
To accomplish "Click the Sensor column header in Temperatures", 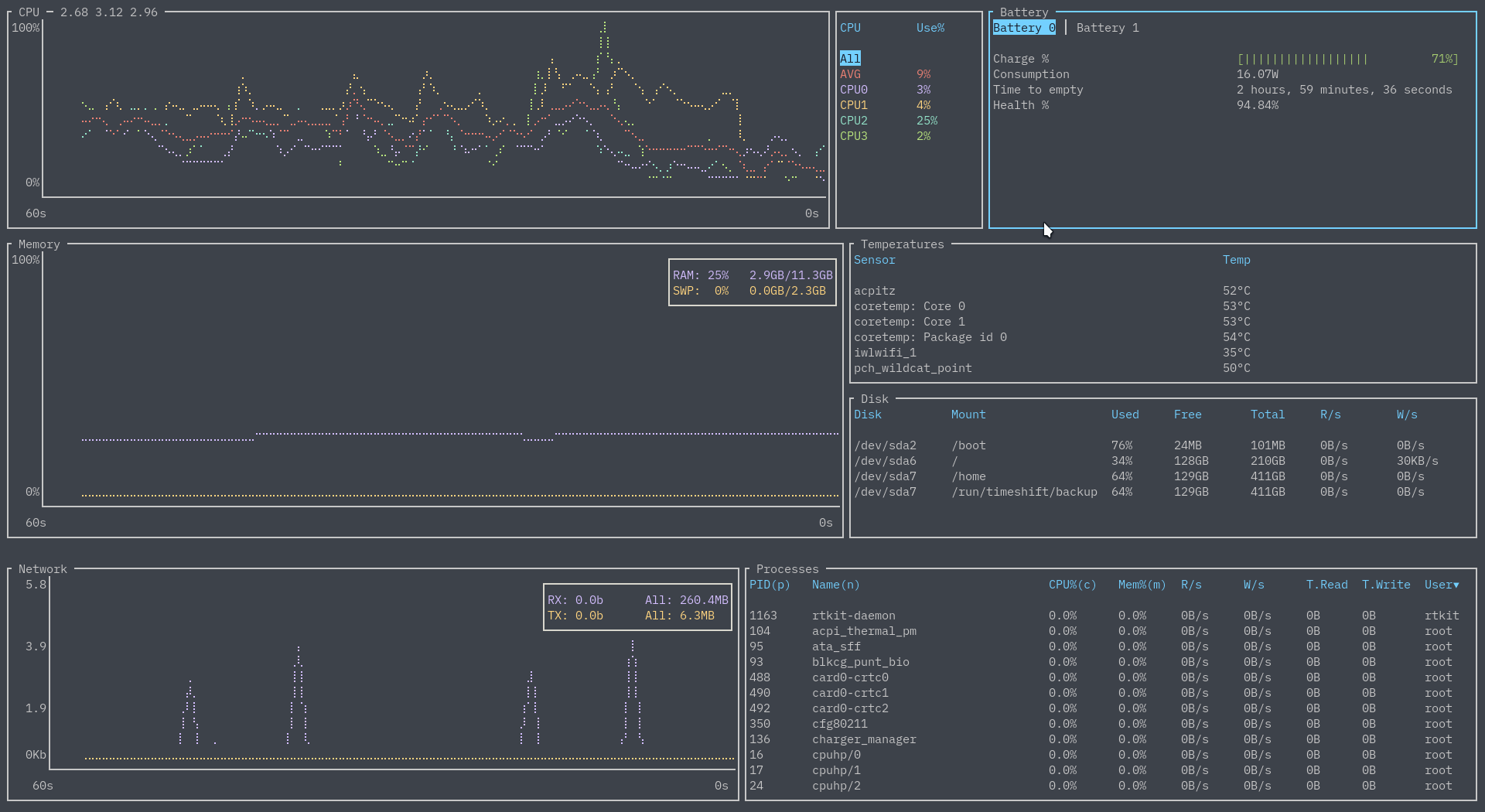I will [x=874, y=260].
